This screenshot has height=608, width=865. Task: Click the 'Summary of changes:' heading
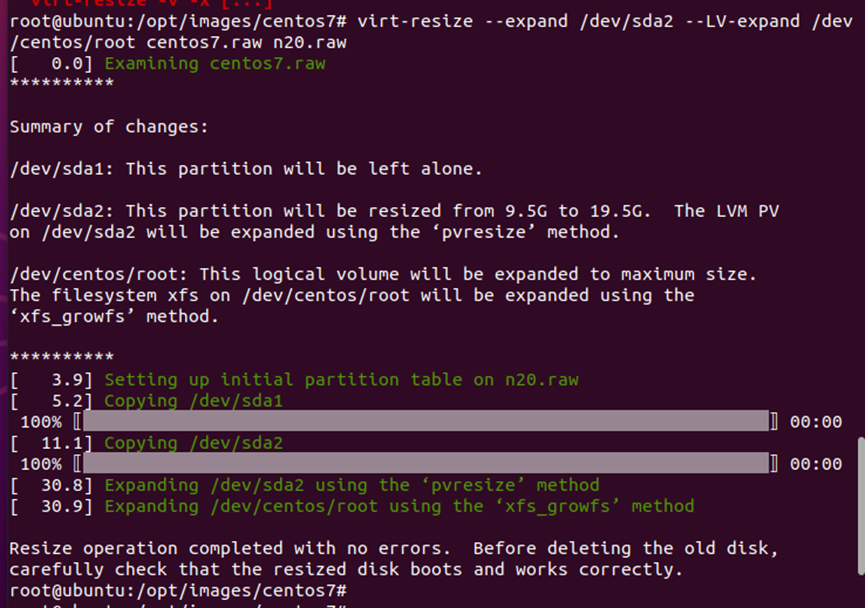click(109, 127)
